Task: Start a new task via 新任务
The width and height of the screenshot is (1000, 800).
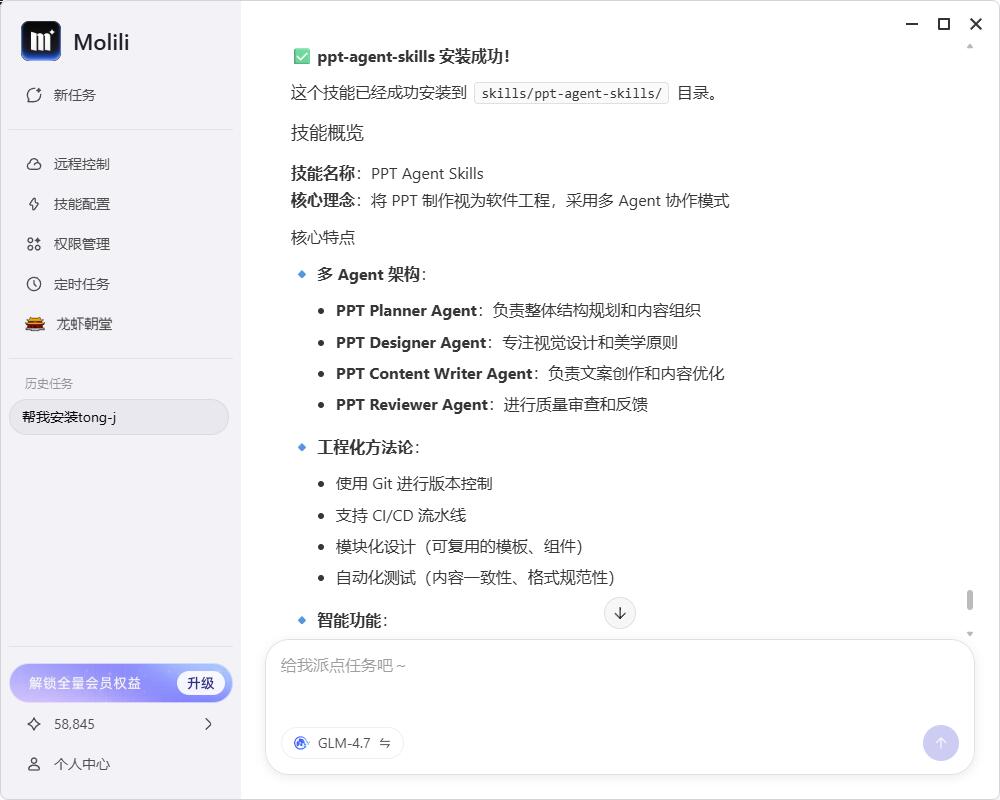Action: pyautogui.click(x=62, y=95)
